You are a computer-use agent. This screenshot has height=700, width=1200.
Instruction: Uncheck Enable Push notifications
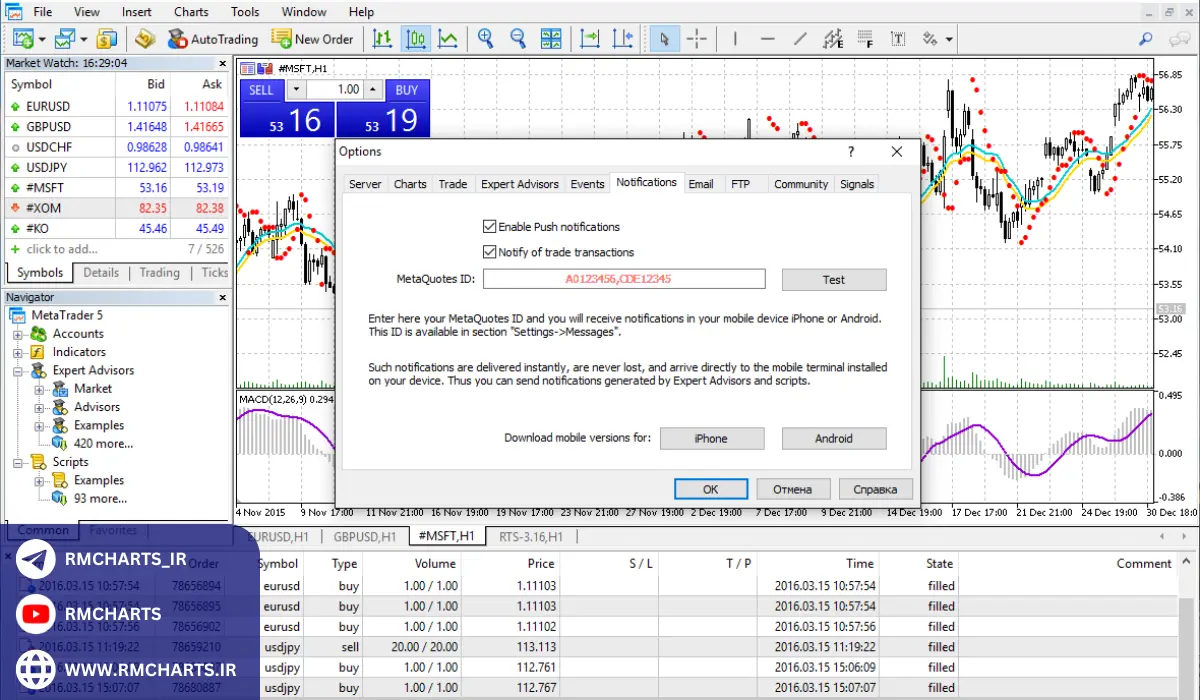tap(490, 227)
